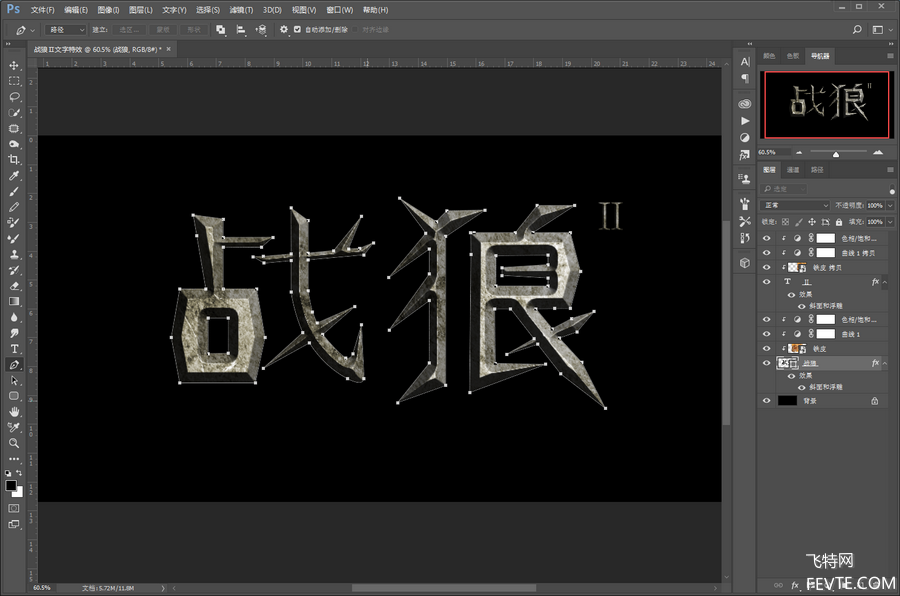Open the 3D cube panel icon

coord(745,263)
